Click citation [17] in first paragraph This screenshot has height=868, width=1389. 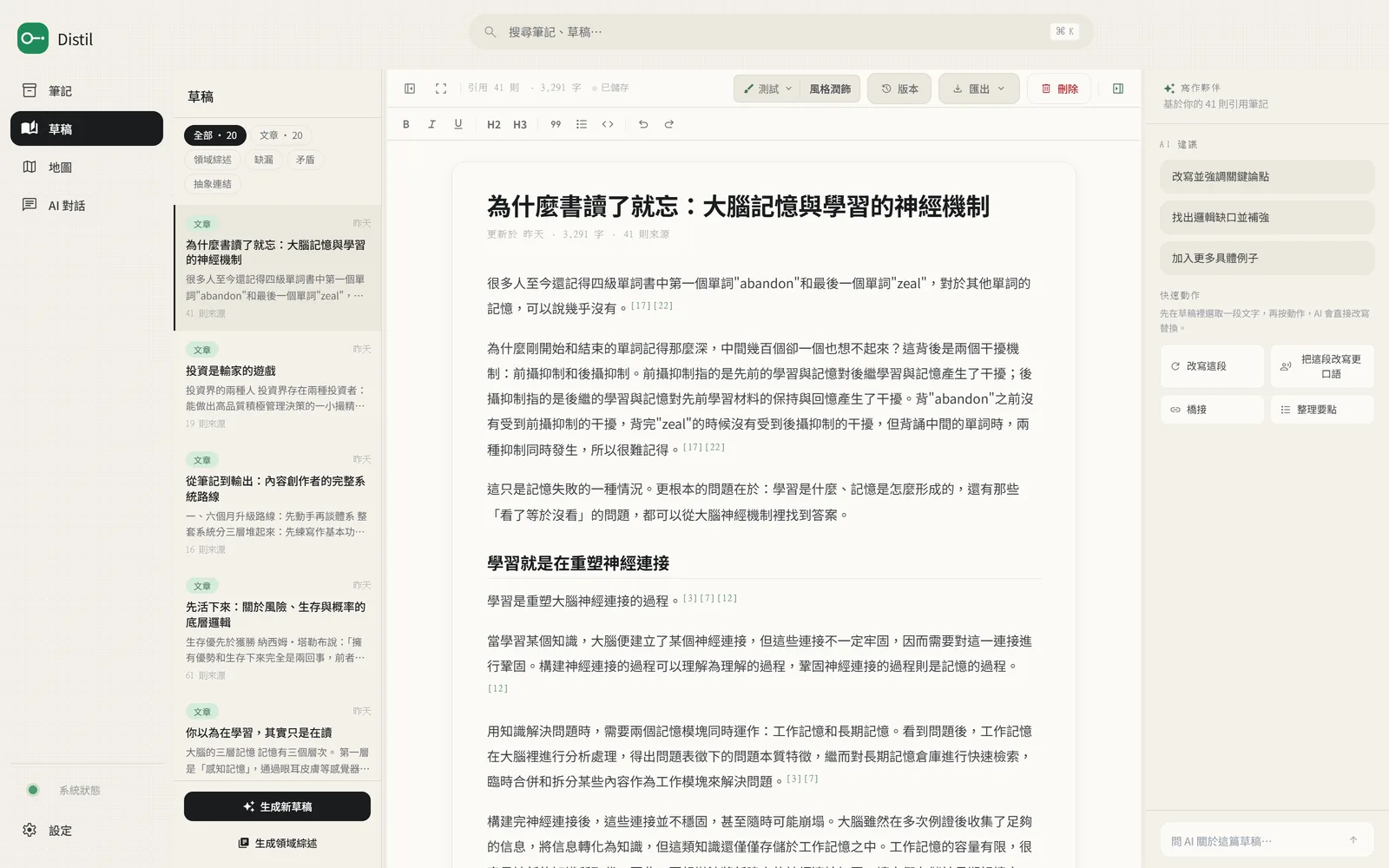pyautogui.click(x=641, y=306)
